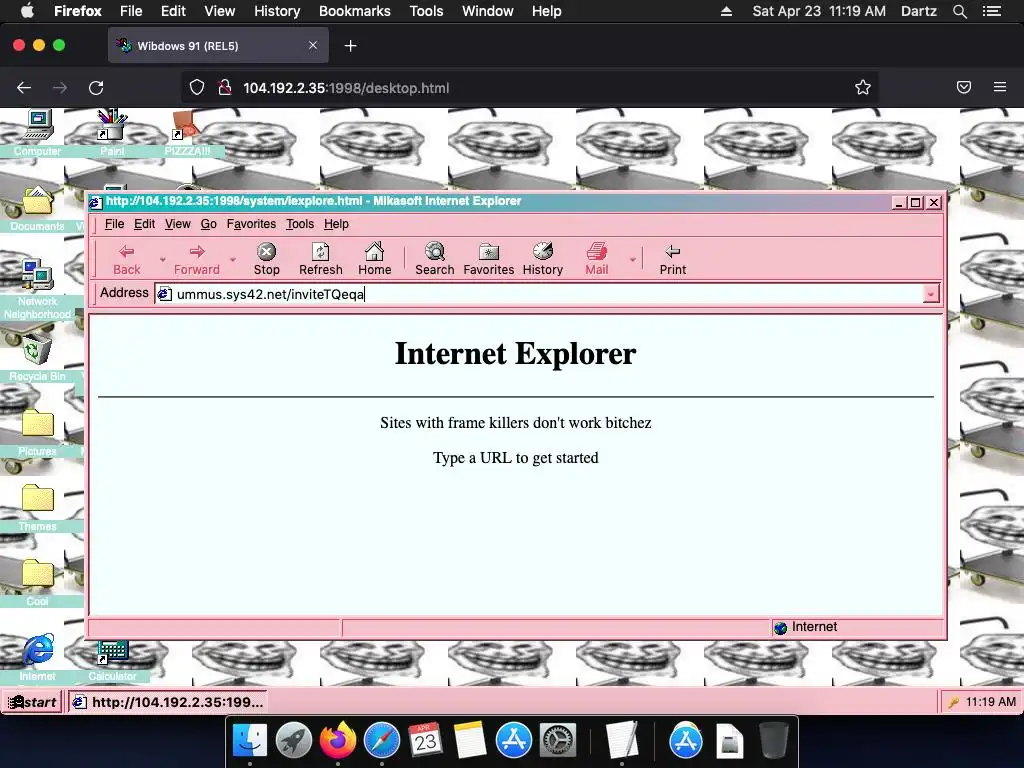
Task: Close the Wibdows 91 (REL5) tab
Action: click(x=313, y=45)
